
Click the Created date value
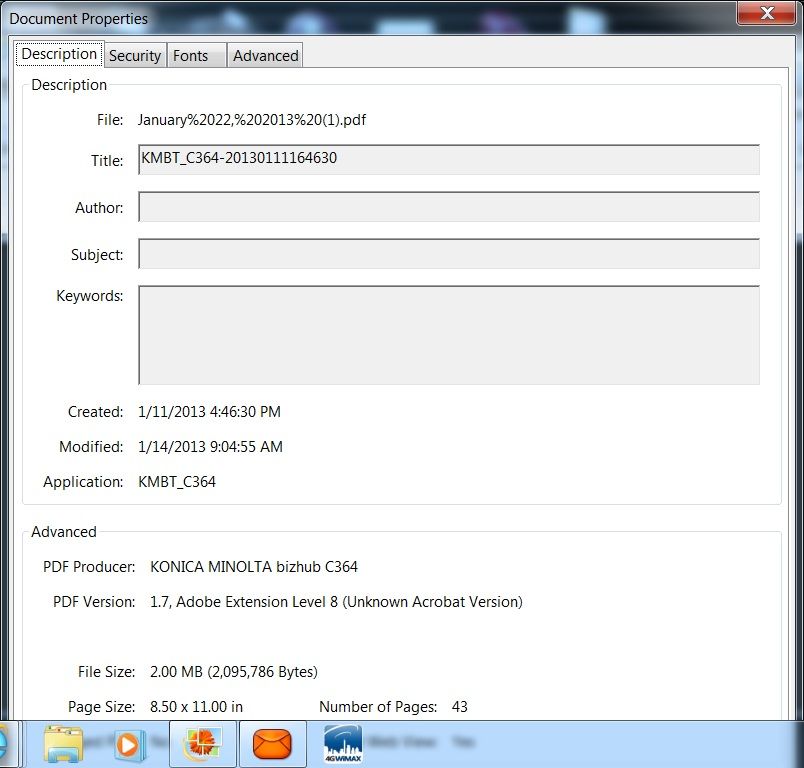point(209,412)
